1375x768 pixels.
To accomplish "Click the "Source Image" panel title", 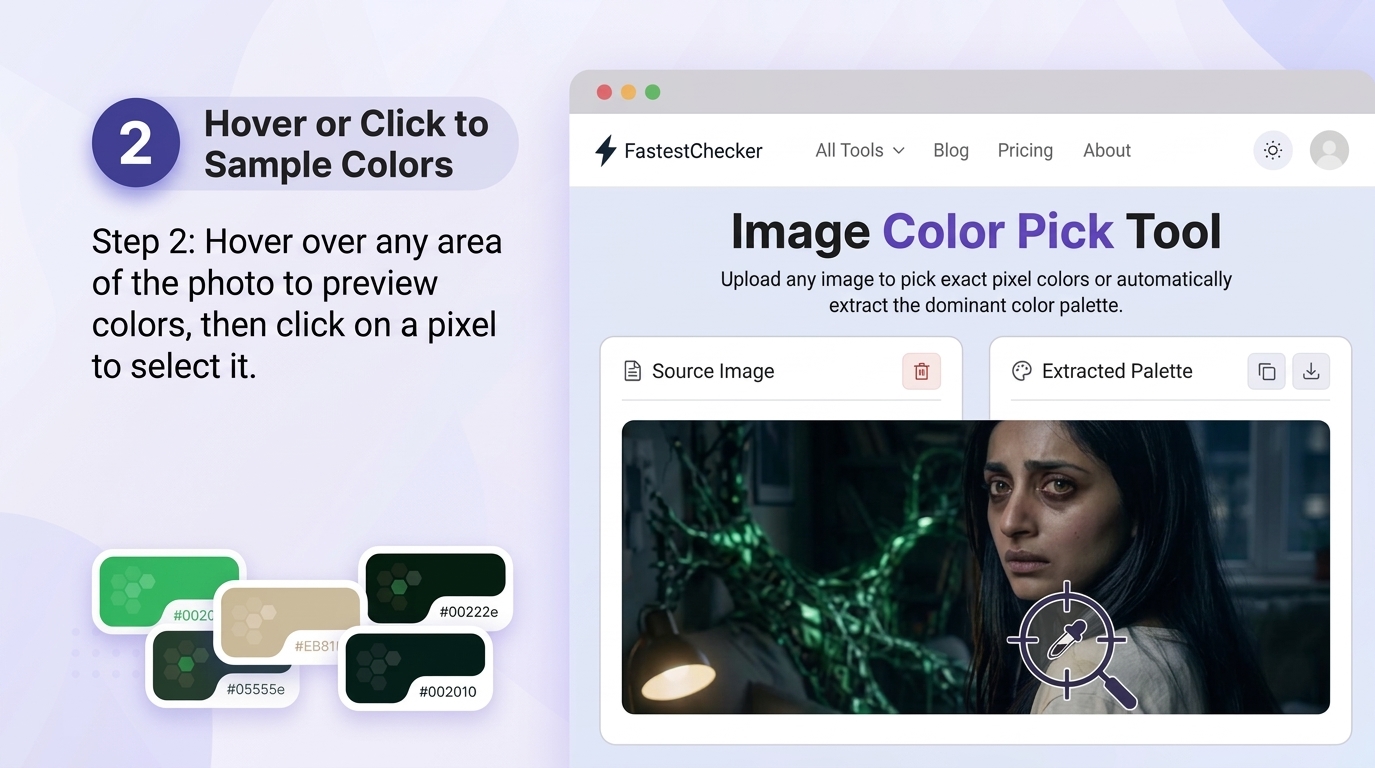I will [x=713, y=371].
